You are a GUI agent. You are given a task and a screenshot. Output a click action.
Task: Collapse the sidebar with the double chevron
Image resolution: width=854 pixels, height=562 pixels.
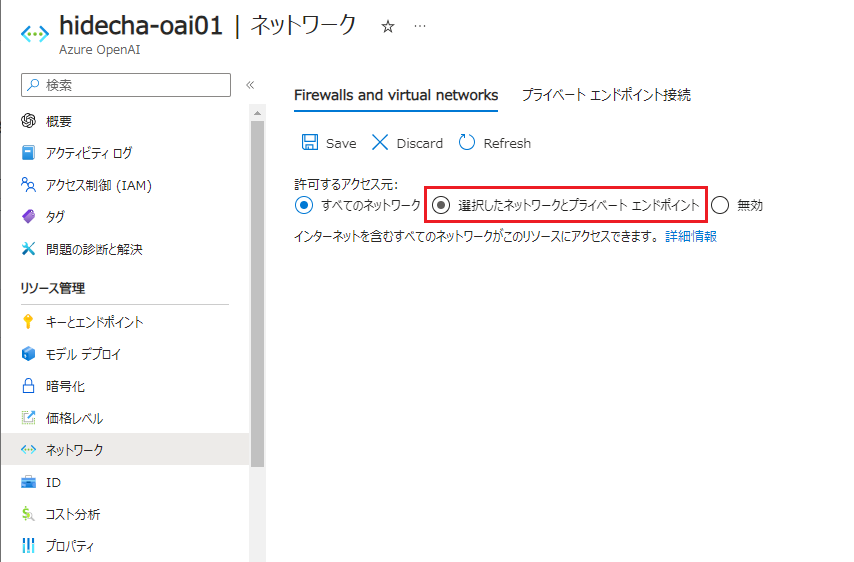(250, 85)
